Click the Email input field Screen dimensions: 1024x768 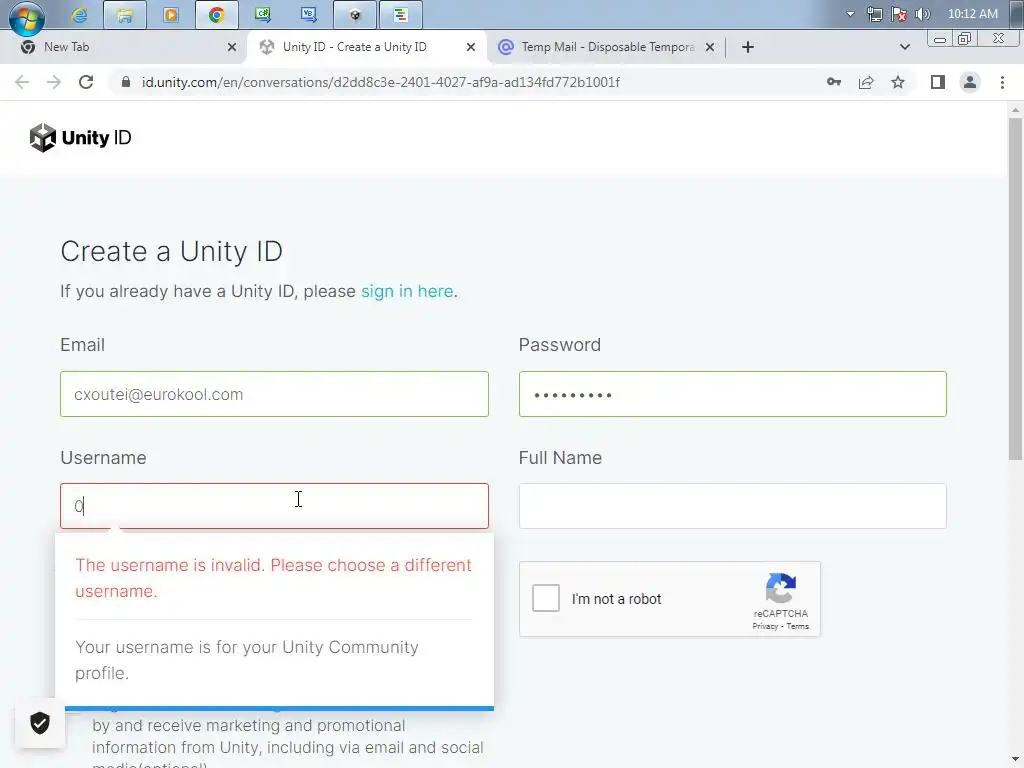[x=274, y=394]
